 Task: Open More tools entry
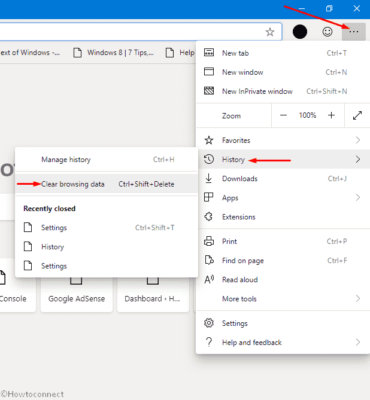(x=283, y=298)
